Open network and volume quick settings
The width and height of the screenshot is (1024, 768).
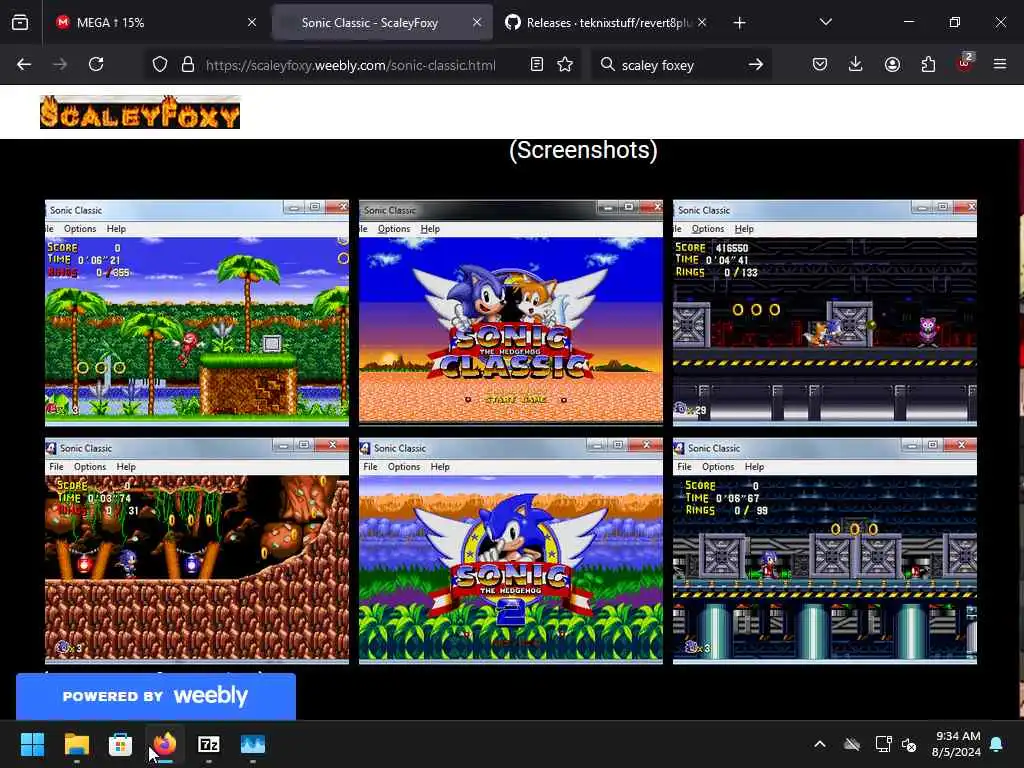click(x=896, y=744)
